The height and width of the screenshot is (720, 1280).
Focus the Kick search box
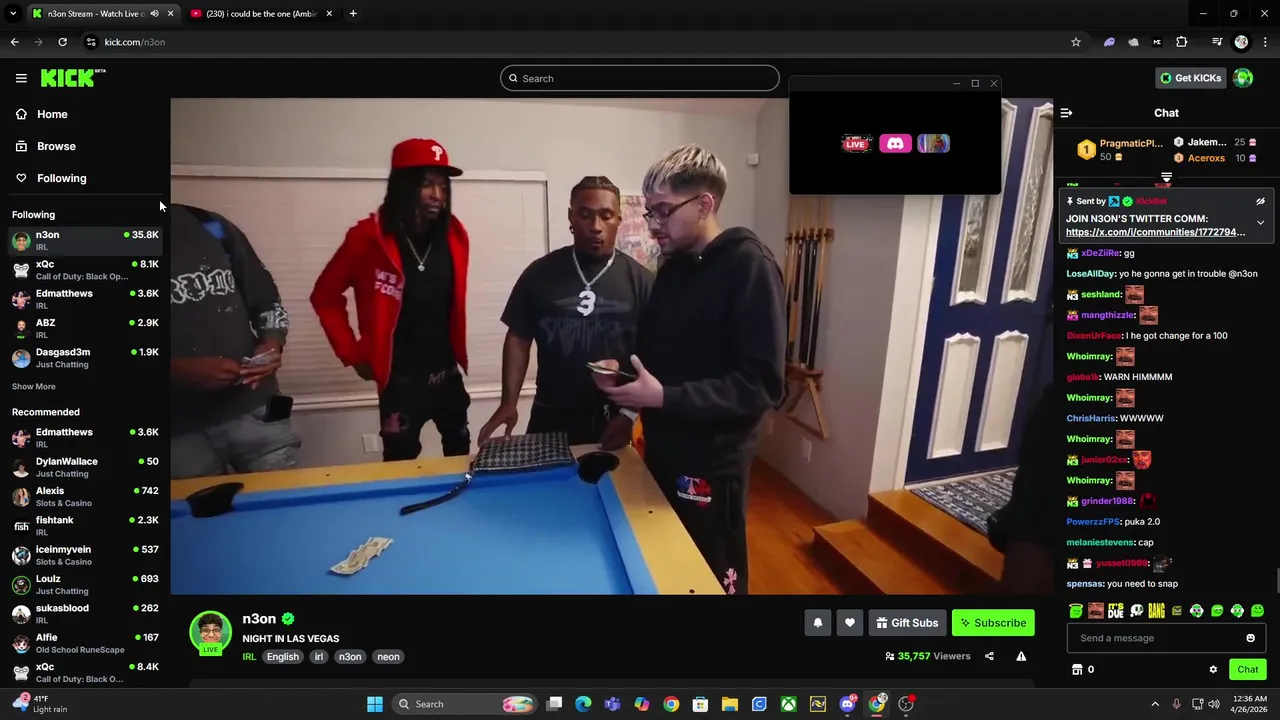[x=640, y=78]
